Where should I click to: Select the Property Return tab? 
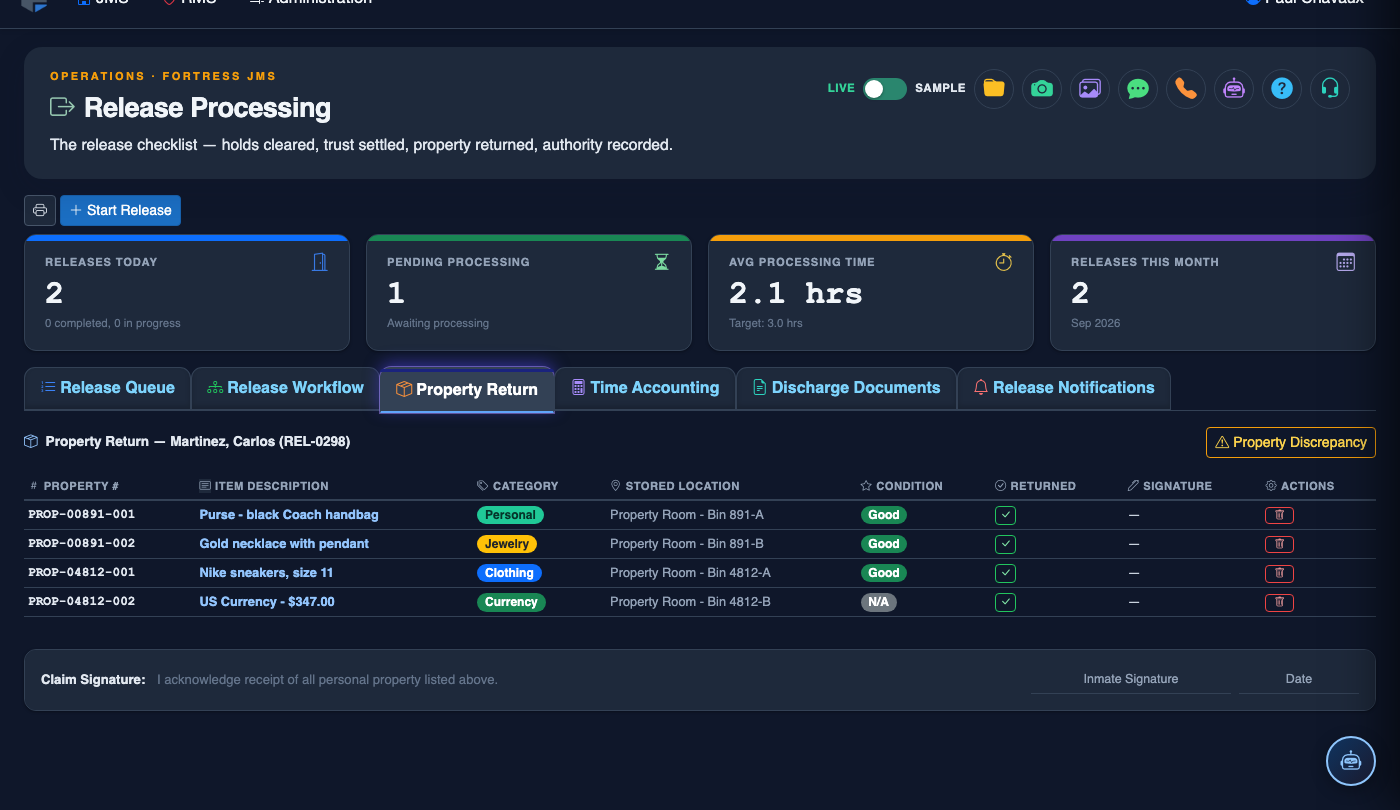click(467, 390)
